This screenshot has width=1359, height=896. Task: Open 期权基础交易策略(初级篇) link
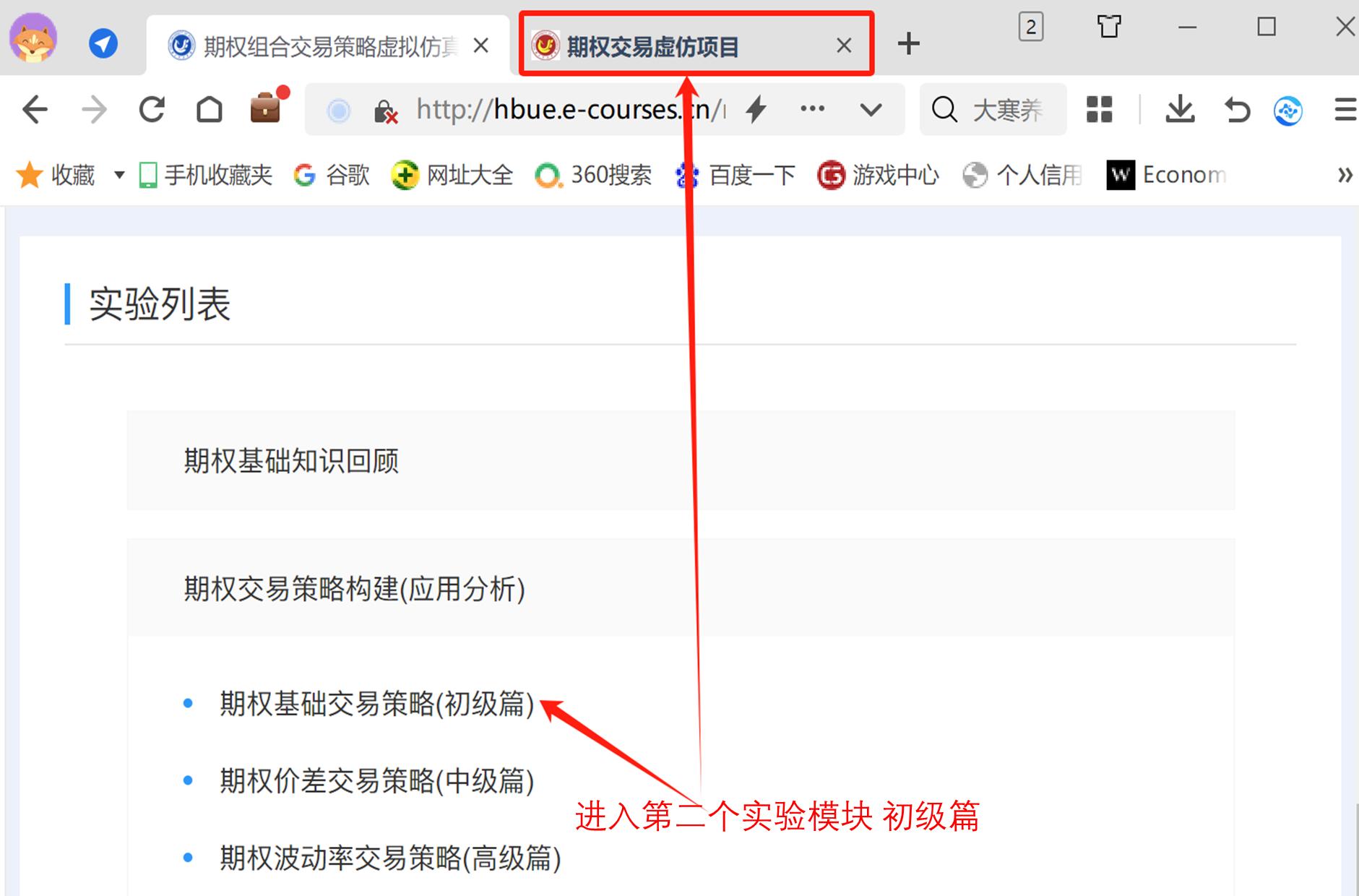pos(376,703)
